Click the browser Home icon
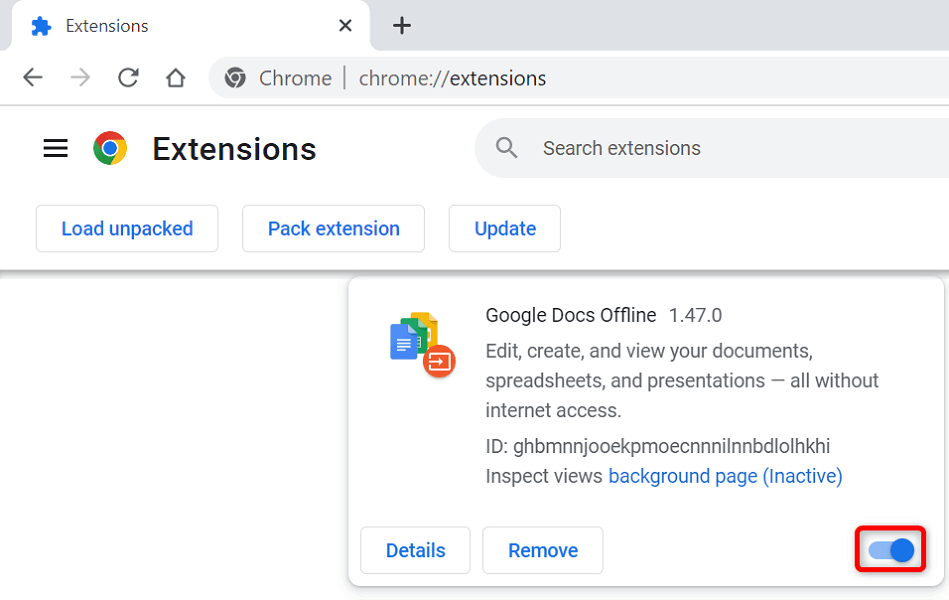949x600 pixels. coord(176,77)
